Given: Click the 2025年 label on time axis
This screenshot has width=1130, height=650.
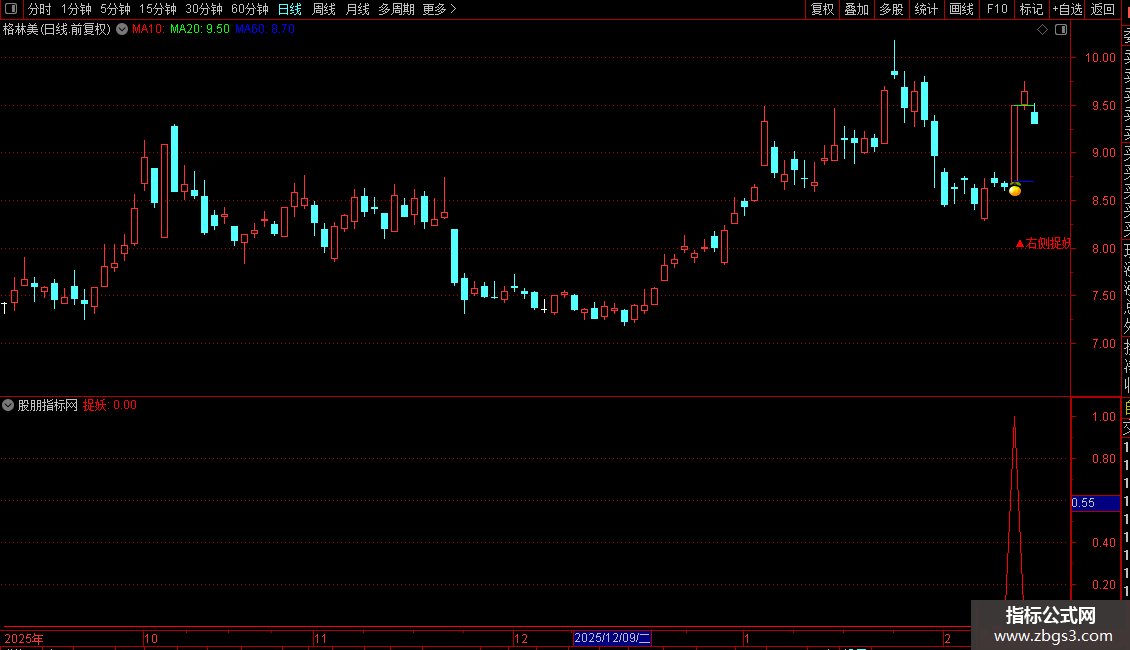Looking at the screenshot, I should tap(24, 638).
